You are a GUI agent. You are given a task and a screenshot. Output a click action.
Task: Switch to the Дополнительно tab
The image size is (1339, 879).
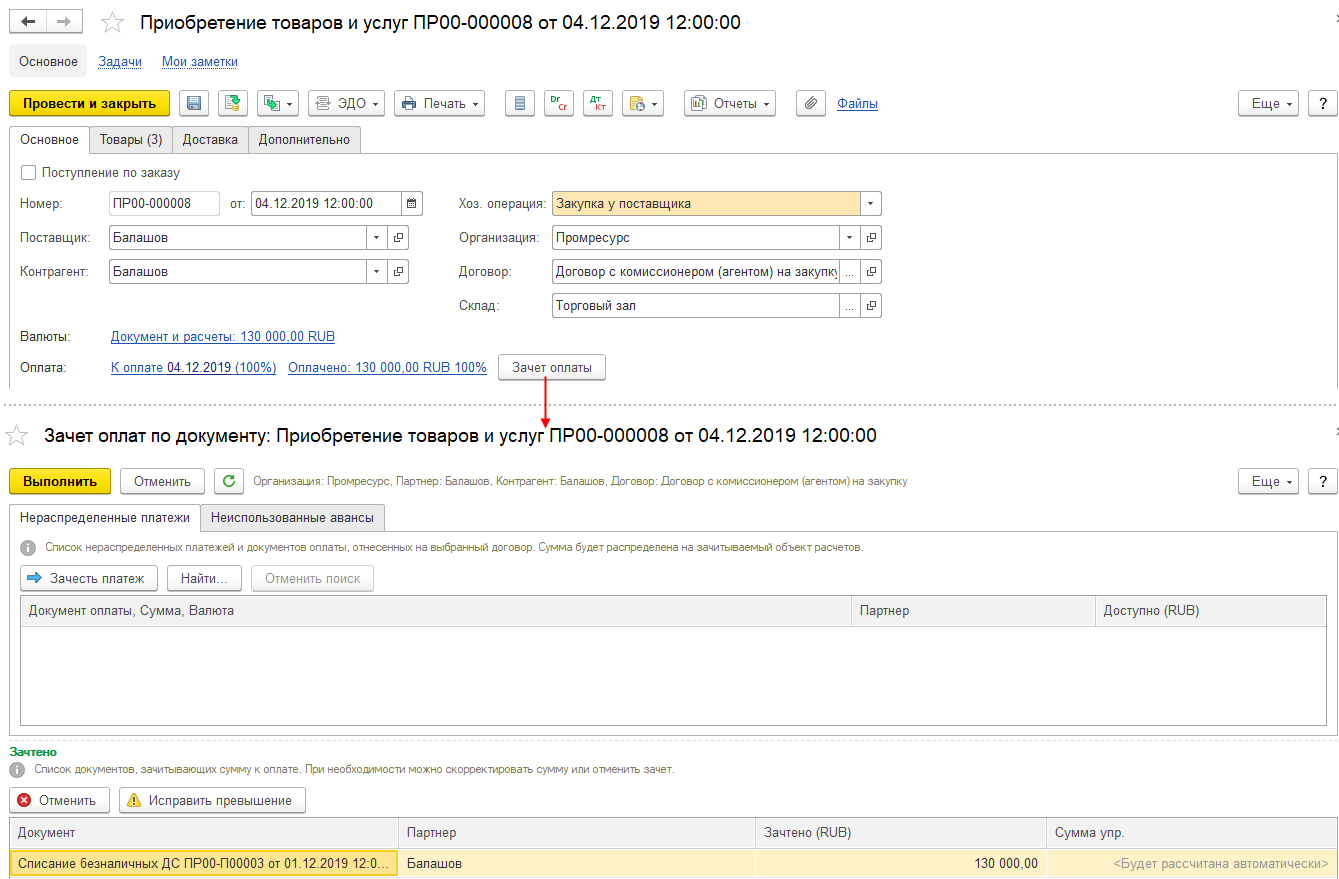click(x=304, y=139)
